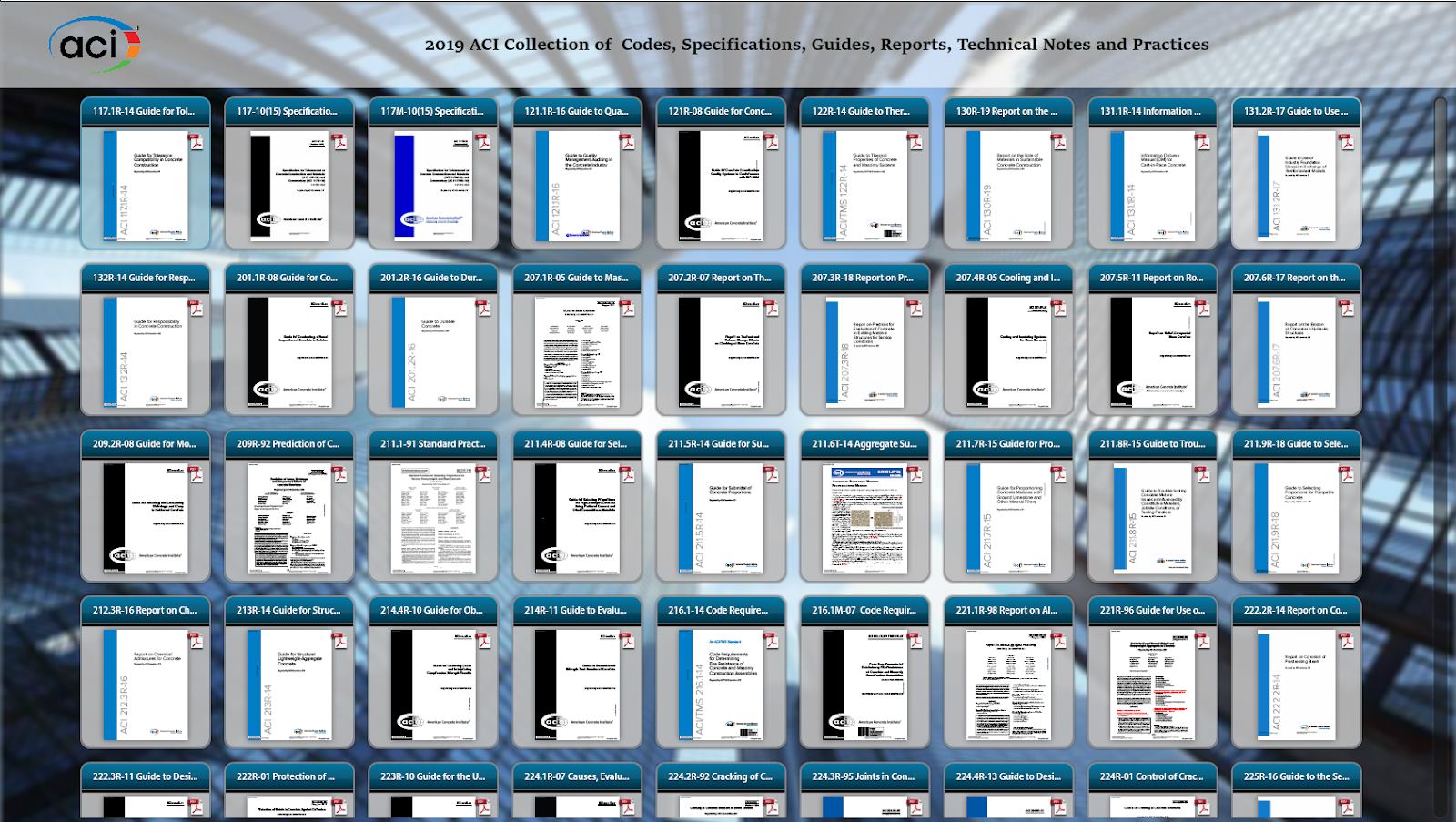1456x822 pixels.
Task: Click PDF icon on 130R-19 Report card
Action: 1059,141
